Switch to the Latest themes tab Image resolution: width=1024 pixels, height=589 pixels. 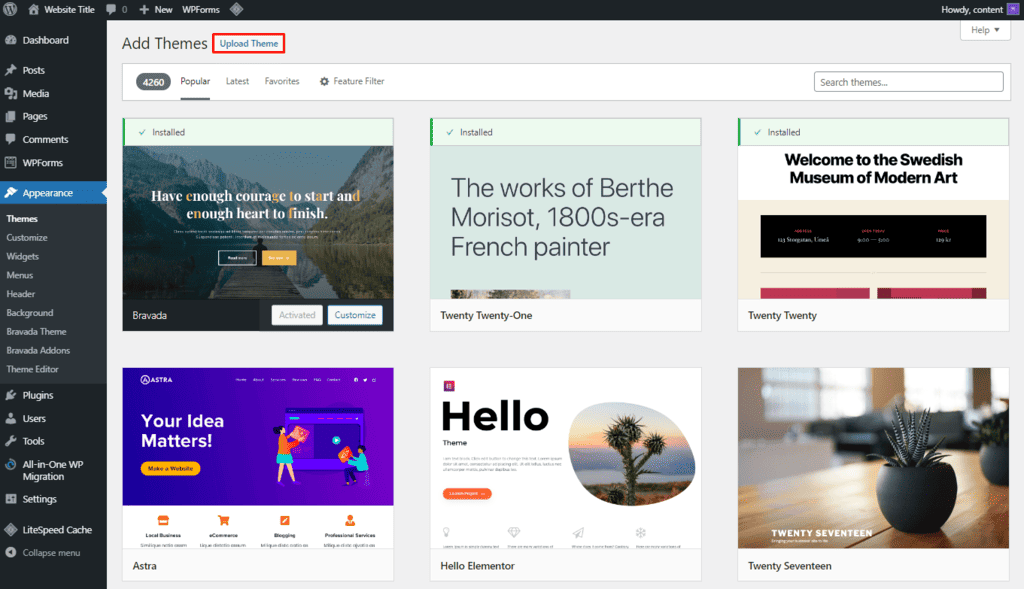coord(237,81)
